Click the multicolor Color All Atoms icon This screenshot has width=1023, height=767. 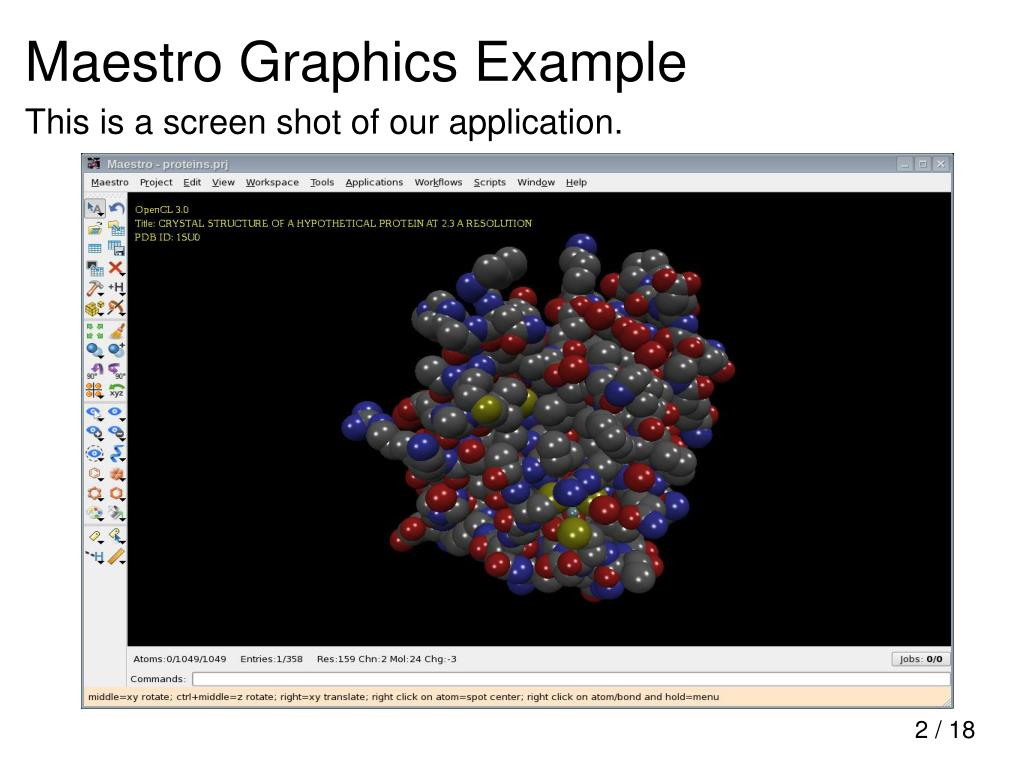[95, 513]
